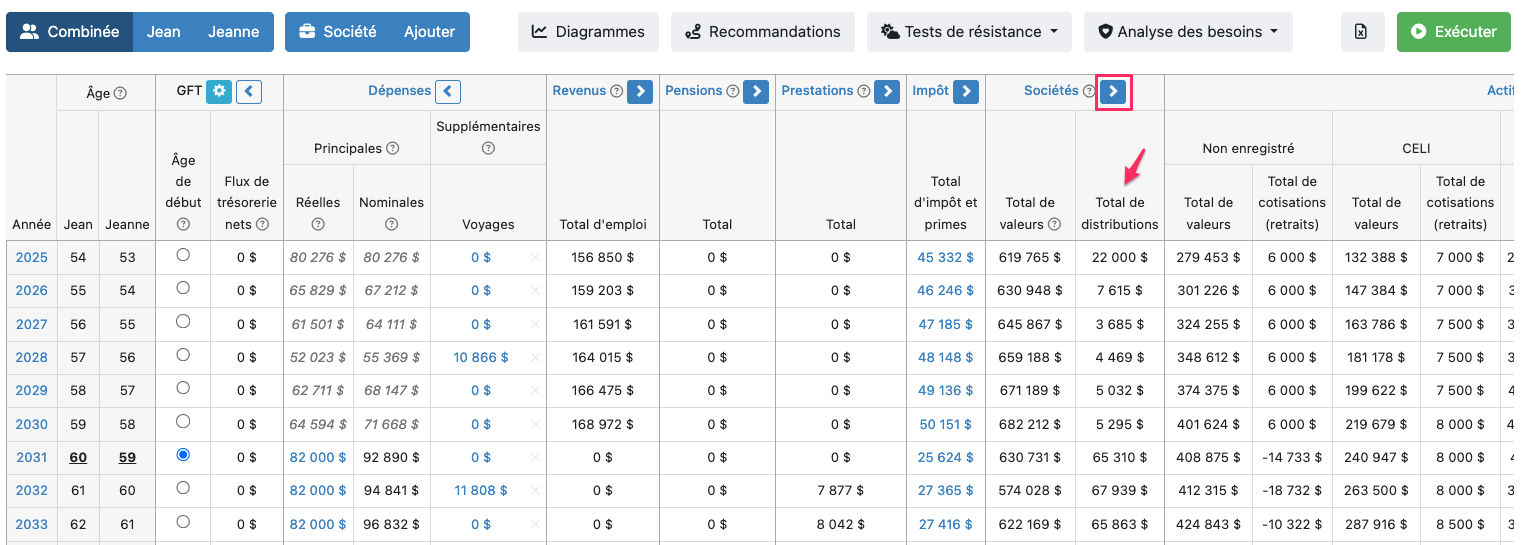
Task: Switch to the Jeanne tab
Action: coord(234,32)
